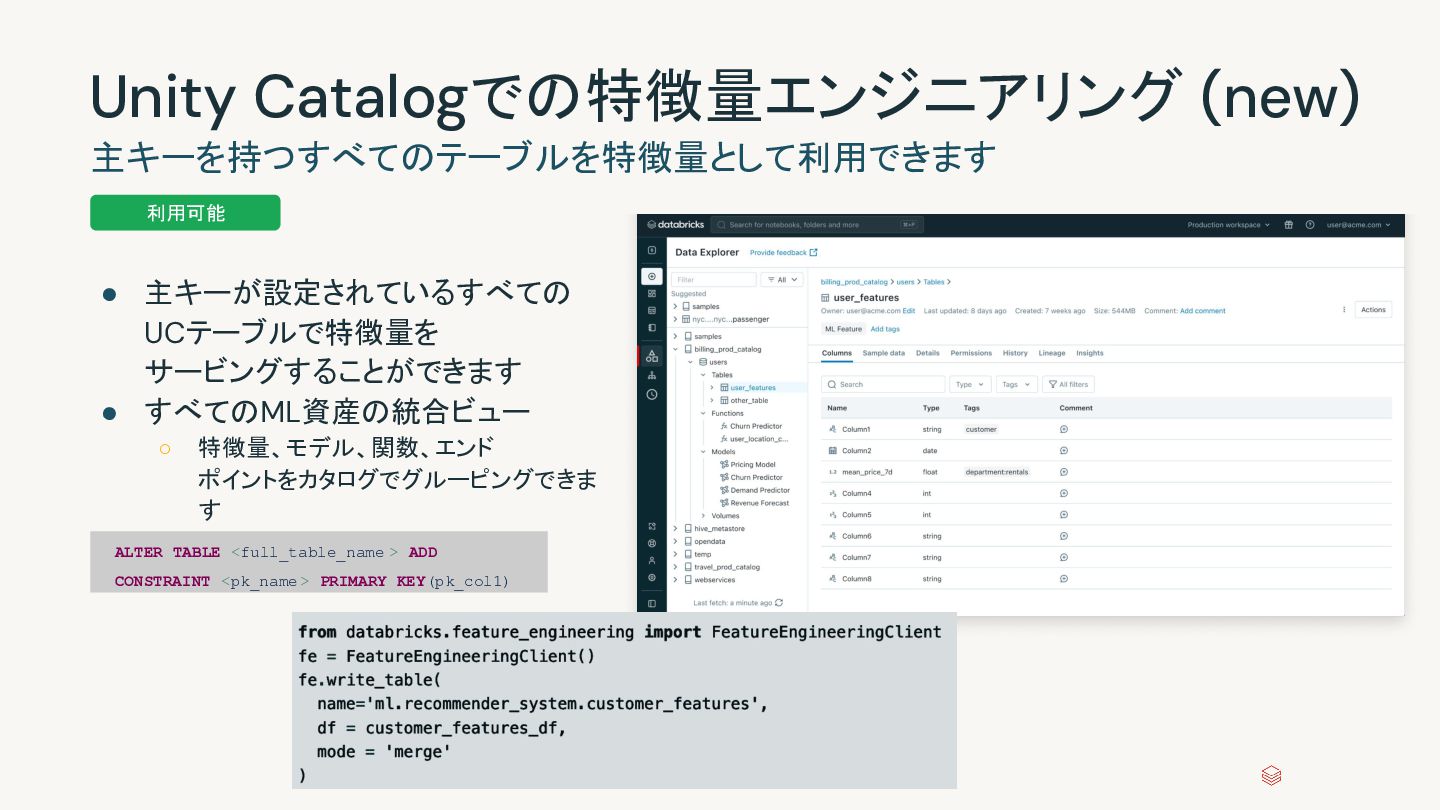Switch to the Sample data tab
This screenshot has height=810, width=1440.
(883, 353)
